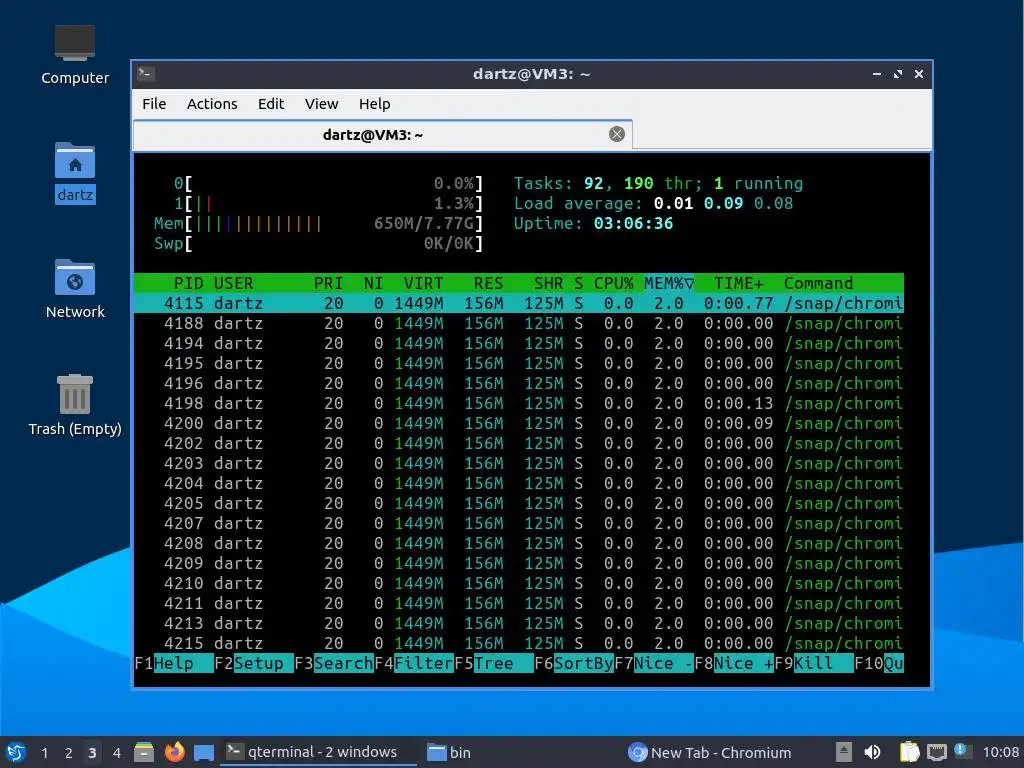
Task: Select the dartz@VM3: ~ terminal tab
Action: (x=383, y=135)
